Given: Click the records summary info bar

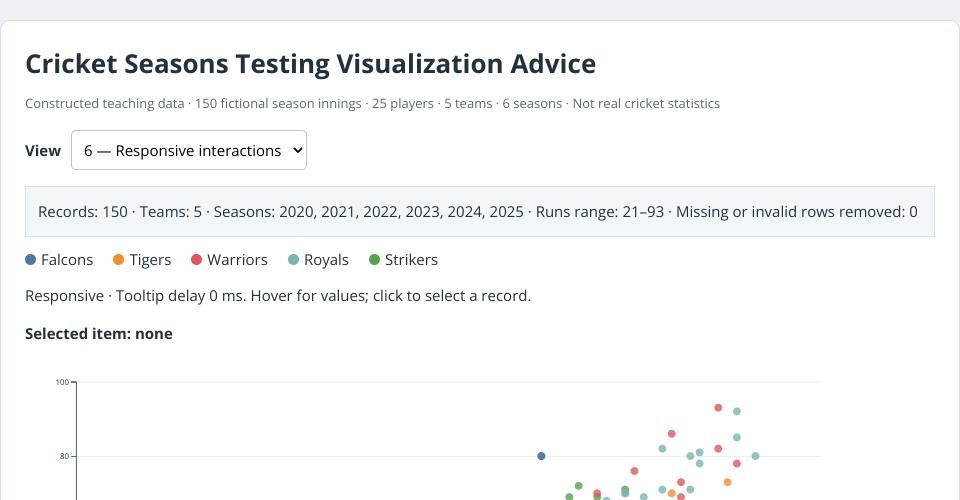Looking at the screenshot, I should pyautogui.click(x=480, y=212).
